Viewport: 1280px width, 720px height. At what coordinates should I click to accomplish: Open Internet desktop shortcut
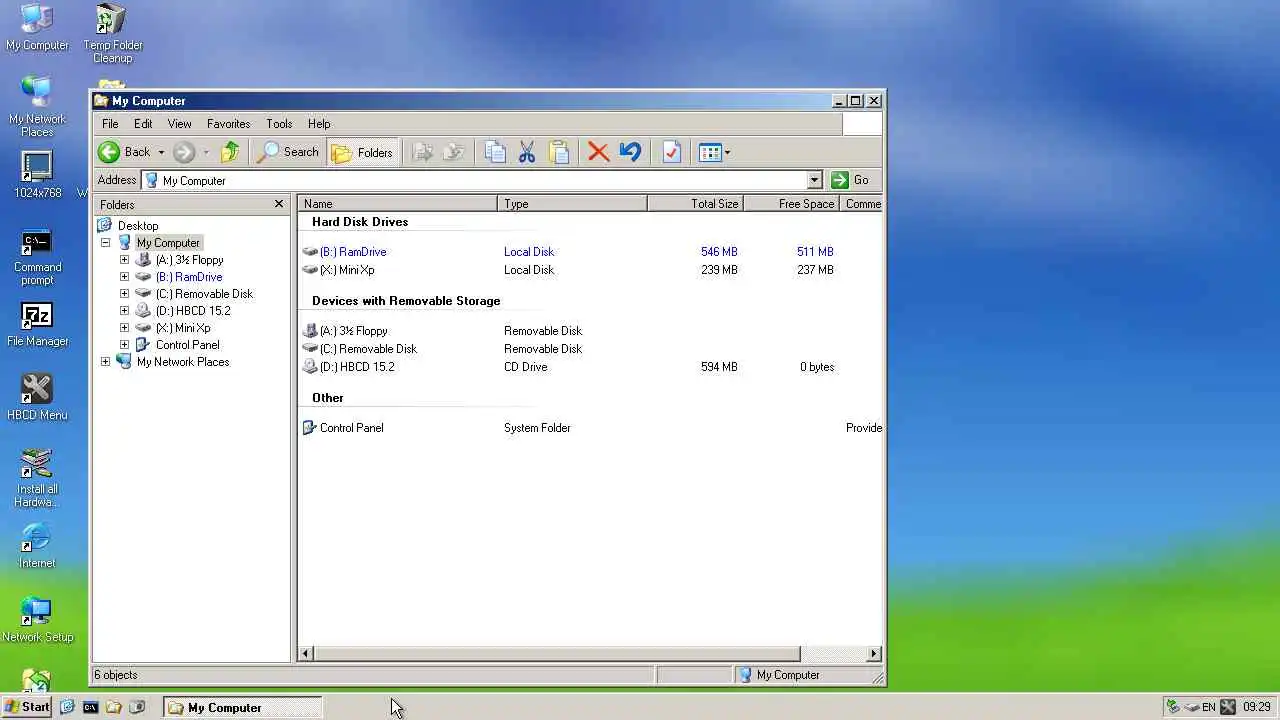[37, 546]
